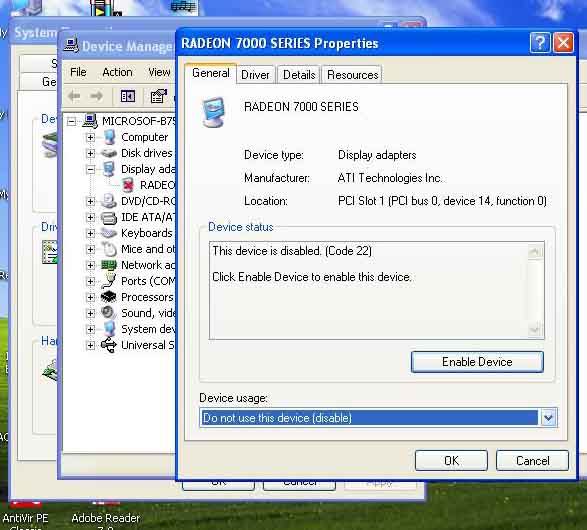Click the Mice mouse icon
The height and width of the screenshot is (530, 587).
click(x=109, y=249)
